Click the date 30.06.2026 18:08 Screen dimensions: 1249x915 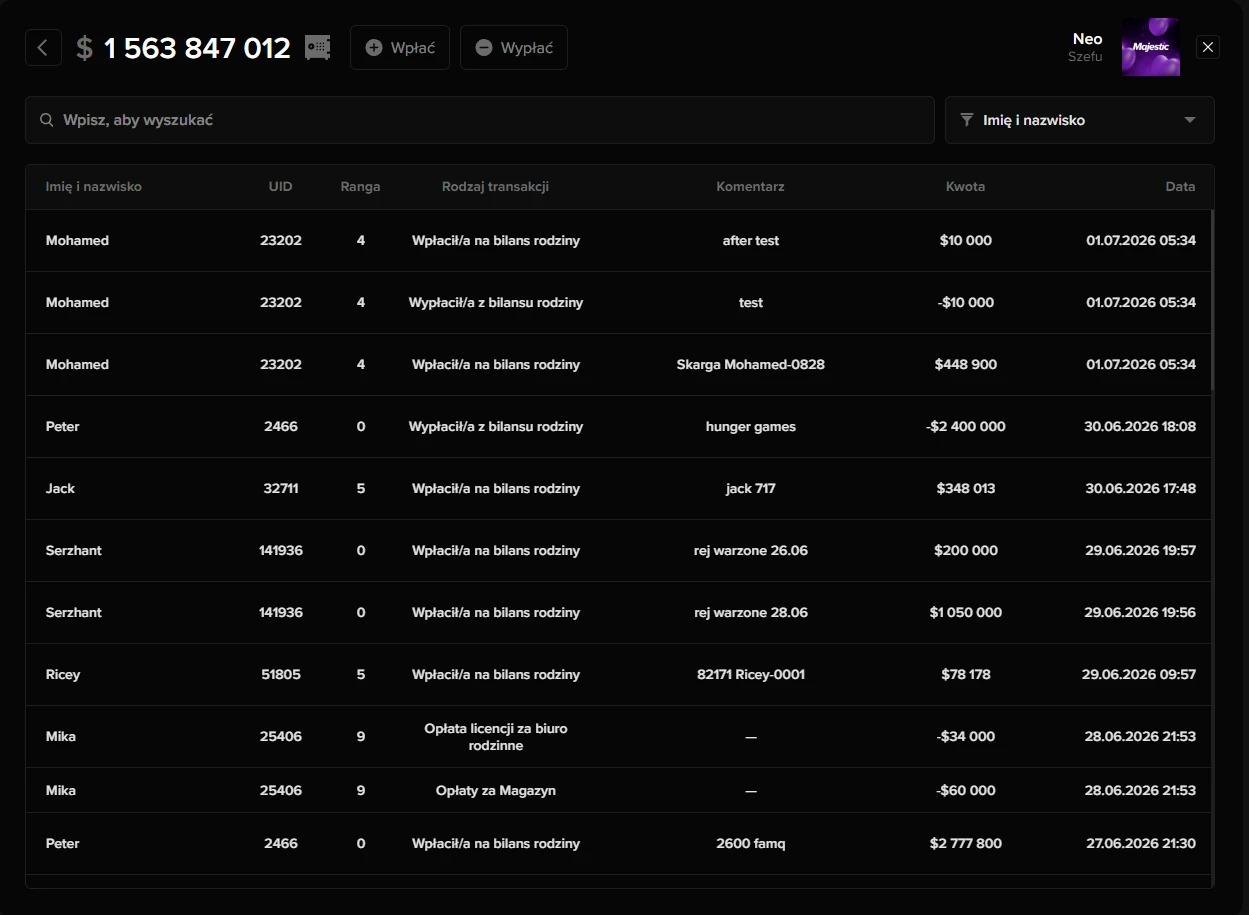coord(1140,427)
